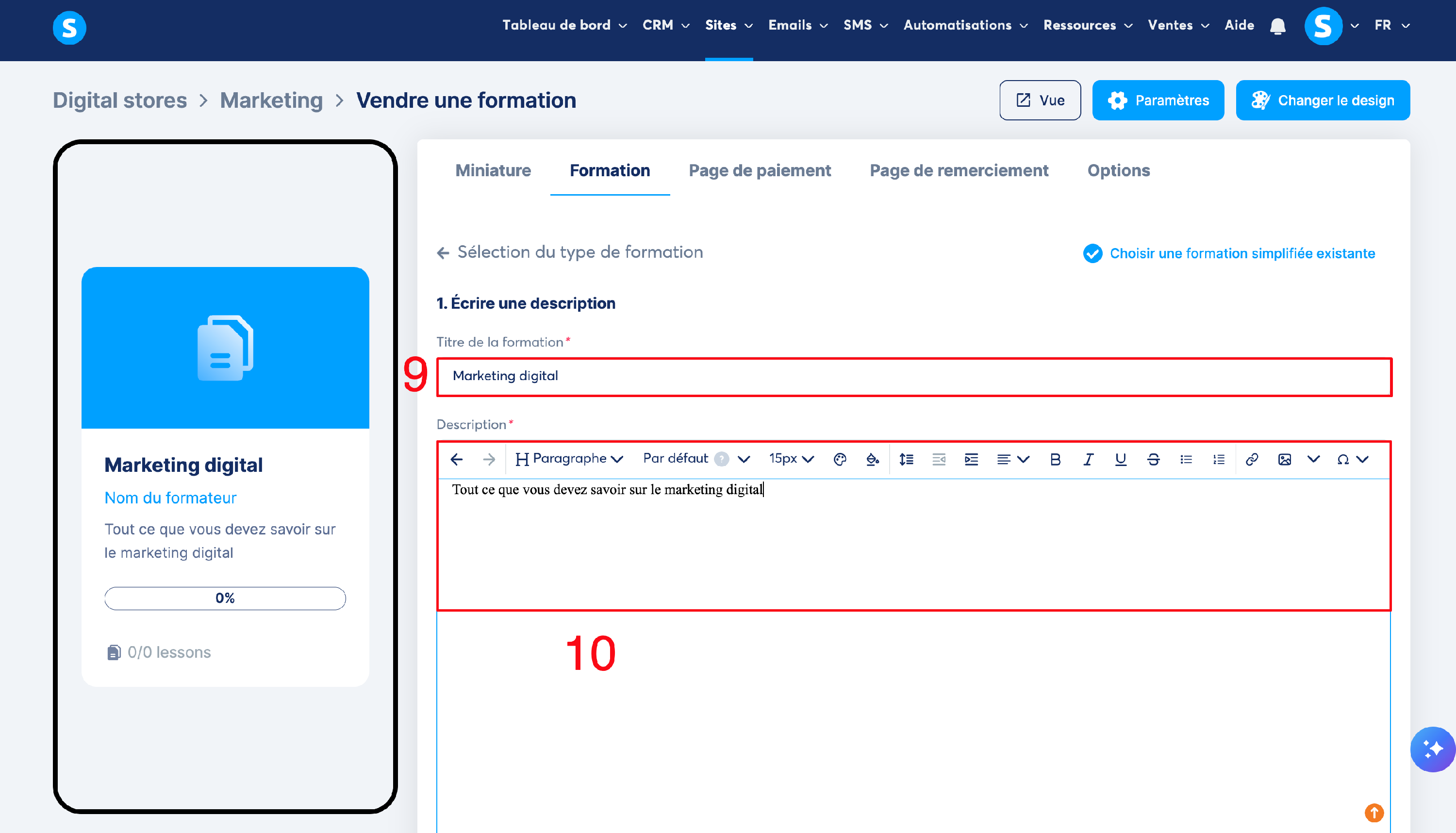Image resolution: width=1456 pixels, height=833 pixels.
Task: Apply italic formatting to description text
Action: 1088,459
